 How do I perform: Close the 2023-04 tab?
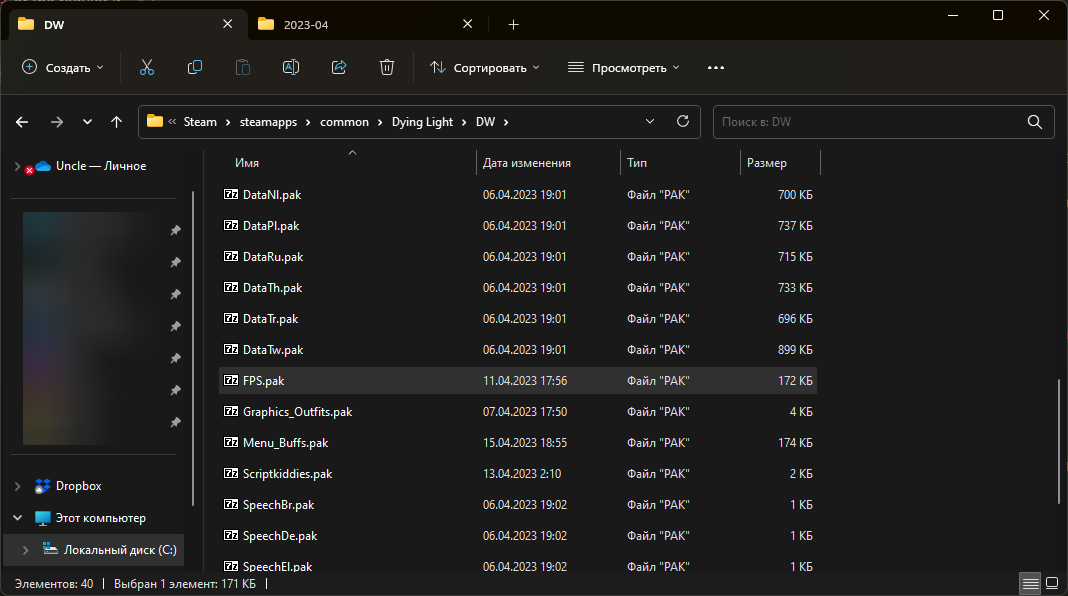pyautogui.click(x=467, y=24)
